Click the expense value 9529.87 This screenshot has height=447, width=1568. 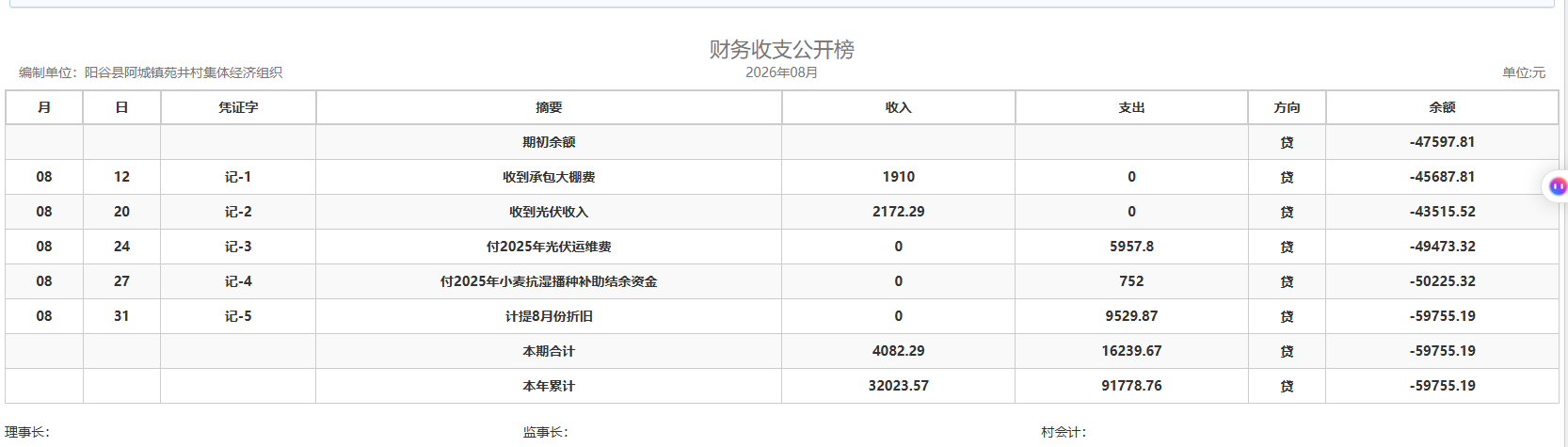(x=1131, y=316)
